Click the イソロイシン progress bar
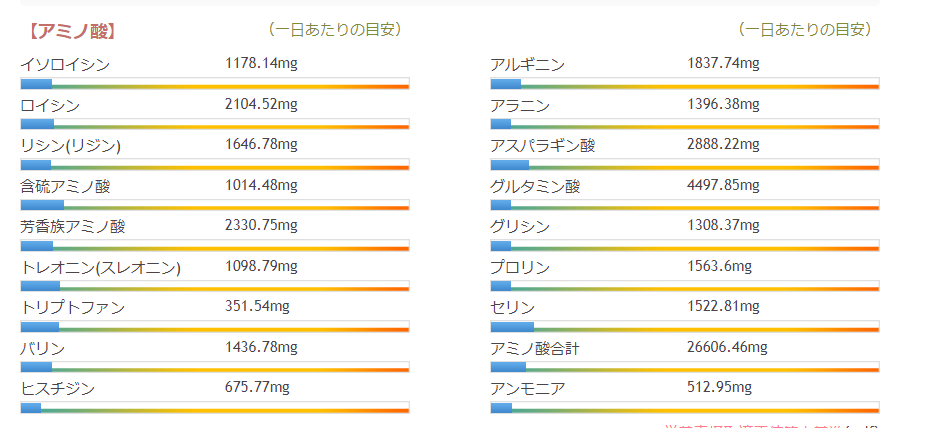 tap(215, 83)
